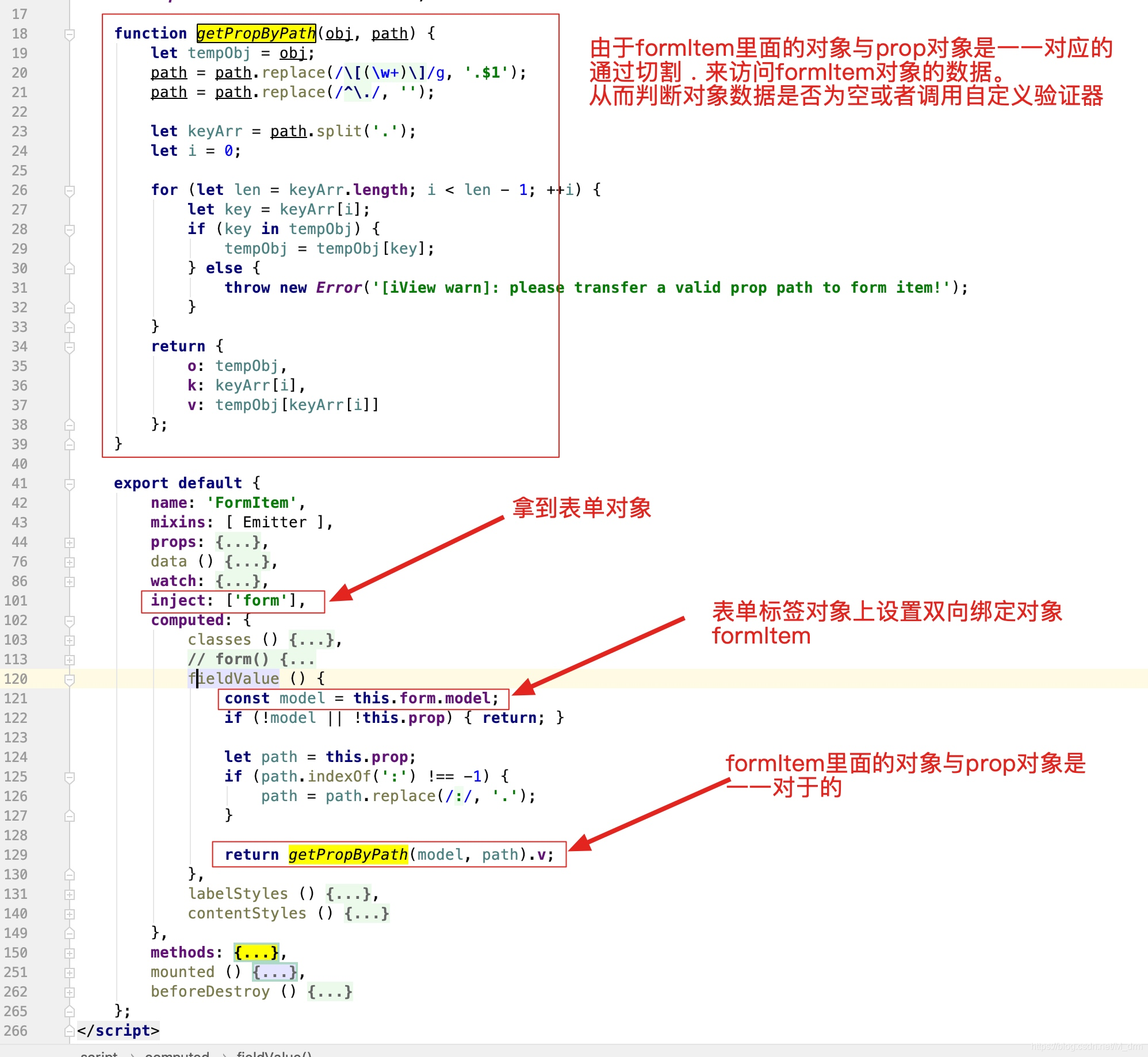Screen dimensions: 1148x1057
Task: Collapse export default fold marker on line 41
Action: tap(70, 484)
